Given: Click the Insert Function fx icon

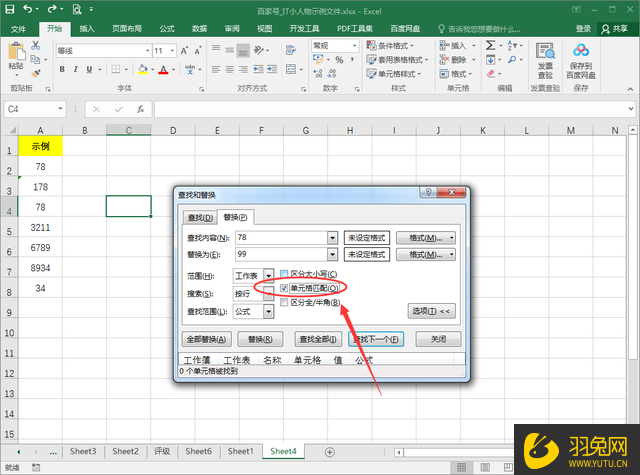Looking at the screenshot, I should pyautogui.click(x=140, y=109).
